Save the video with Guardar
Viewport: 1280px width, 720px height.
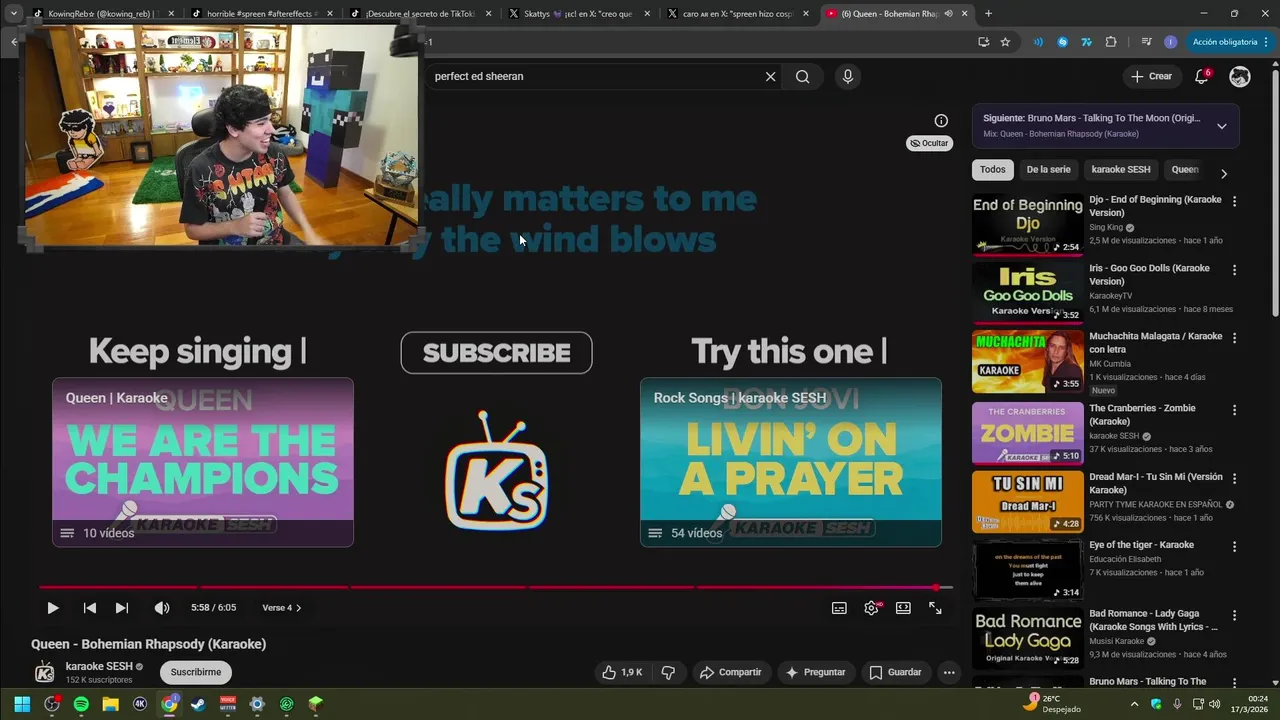896,672
